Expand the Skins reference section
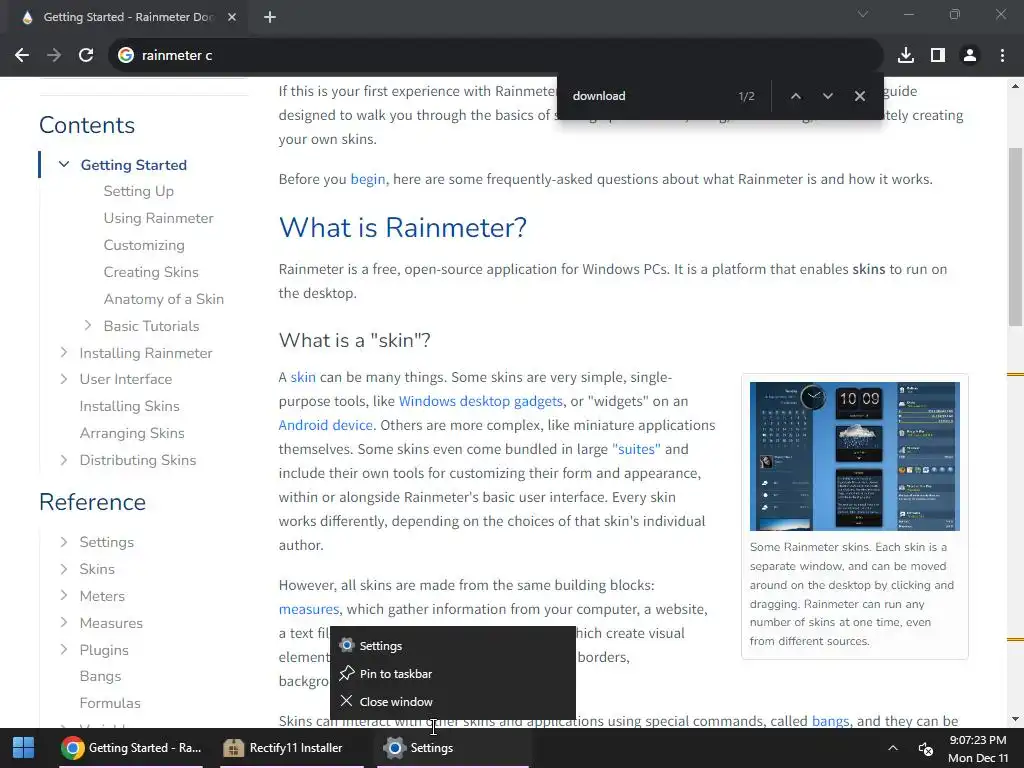The image size is (1024, 768). pyautogui.click(x=64, y=569)
